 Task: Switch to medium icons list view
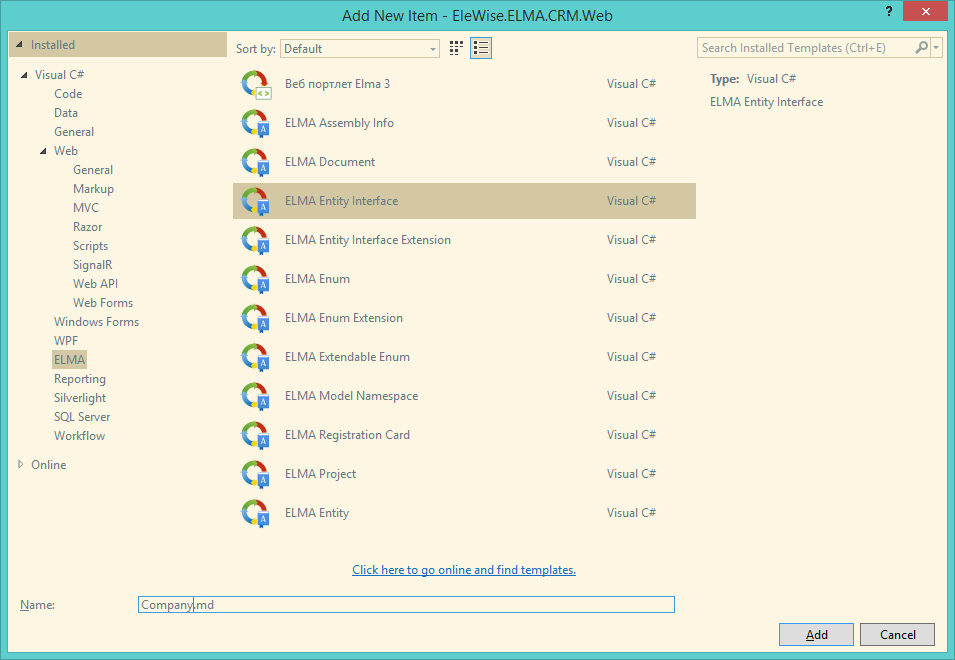[x=481, y=48]
